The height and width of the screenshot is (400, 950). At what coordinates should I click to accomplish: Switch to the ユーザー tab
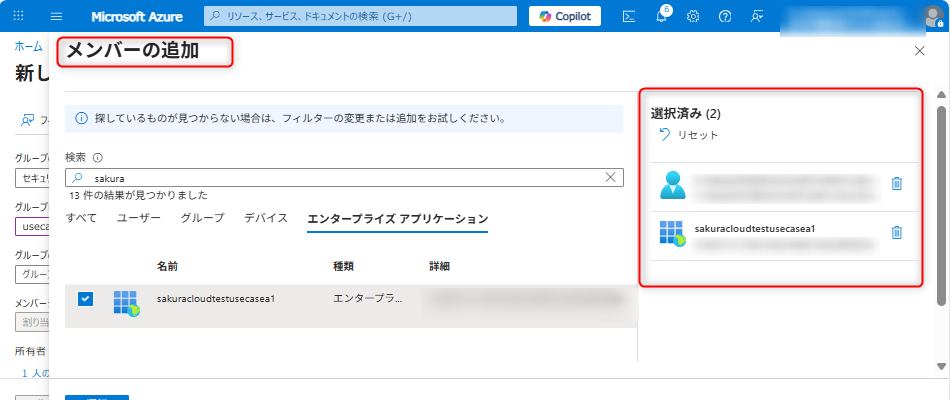tap(139, 218)
